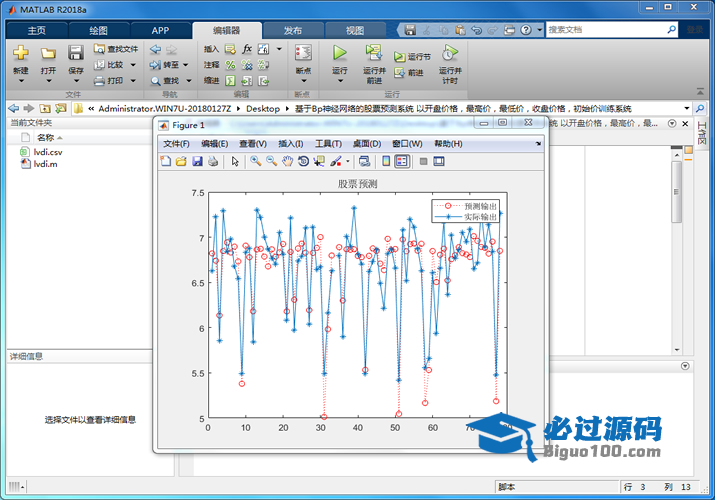Click the Breakpoints (断点) icon

pos(303,52)
